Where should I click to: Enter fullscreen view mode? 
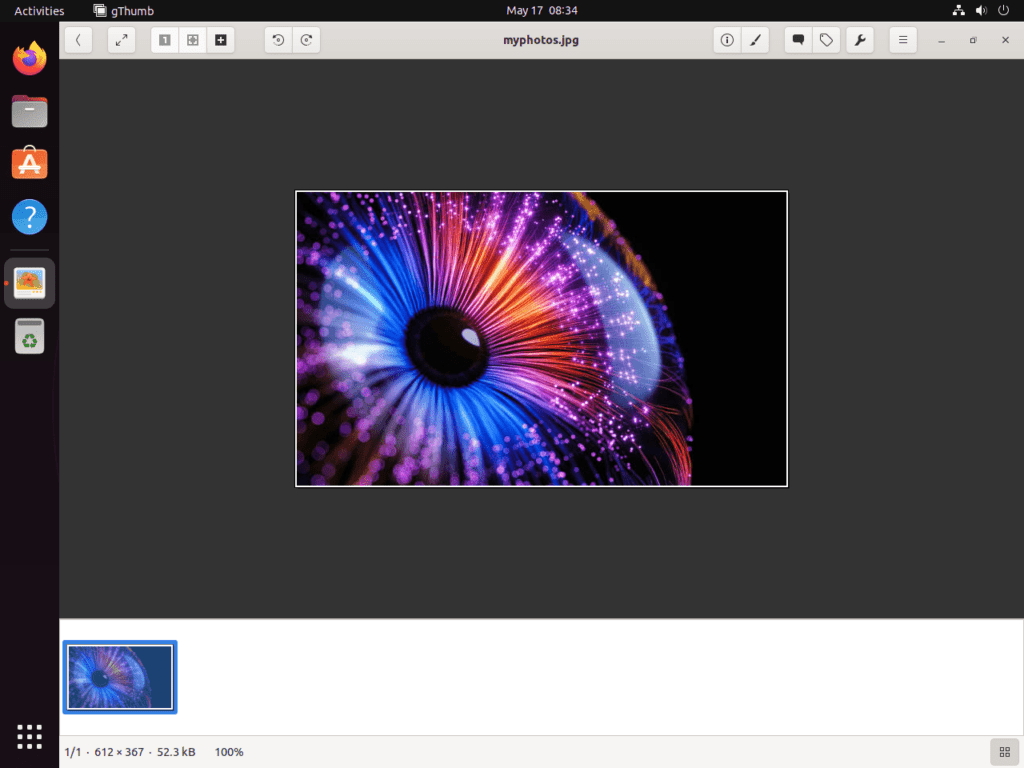pos(121,40)
